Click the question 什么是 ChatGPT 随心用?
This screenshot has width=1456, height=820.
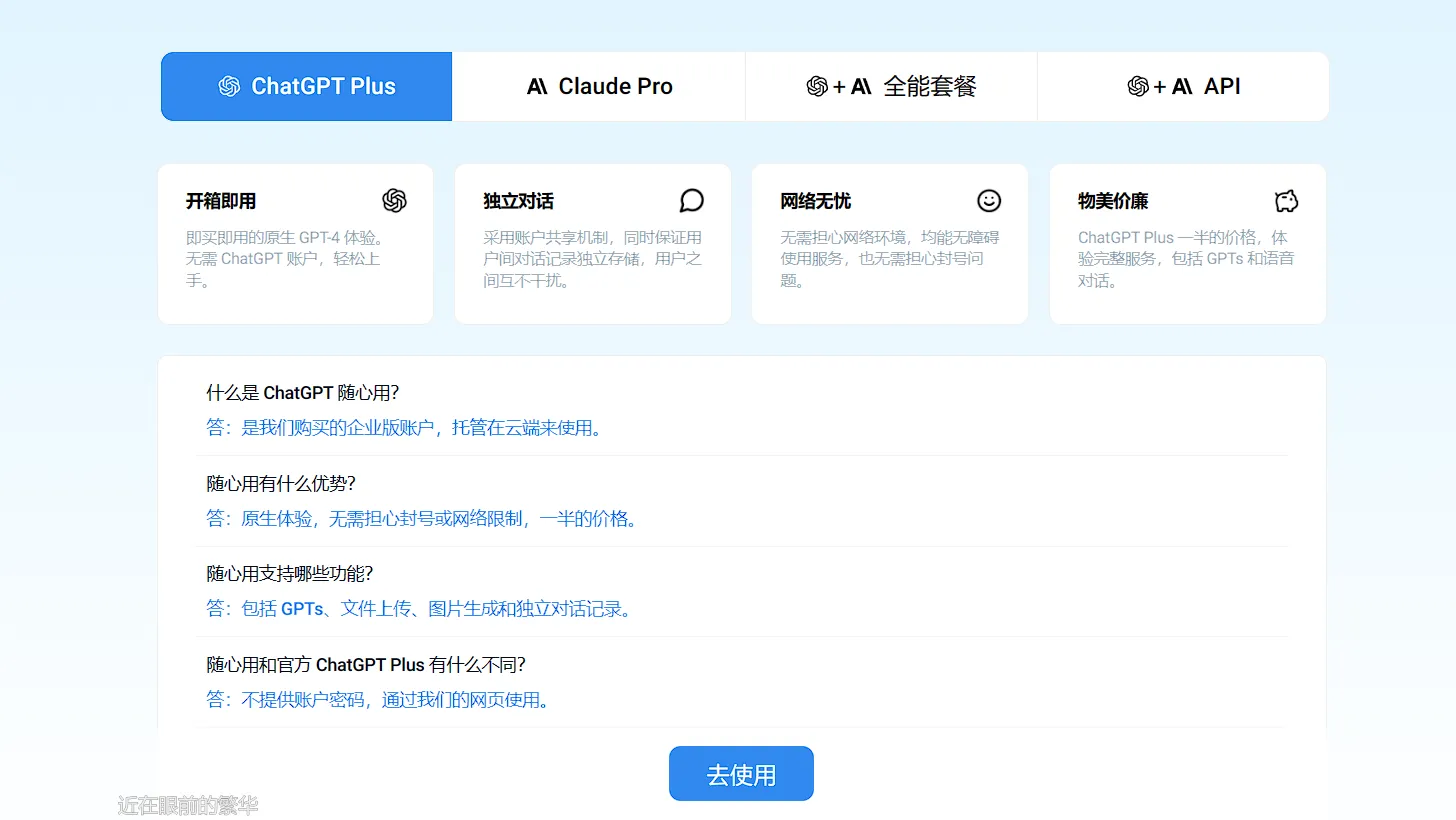(x=303, y=393)
